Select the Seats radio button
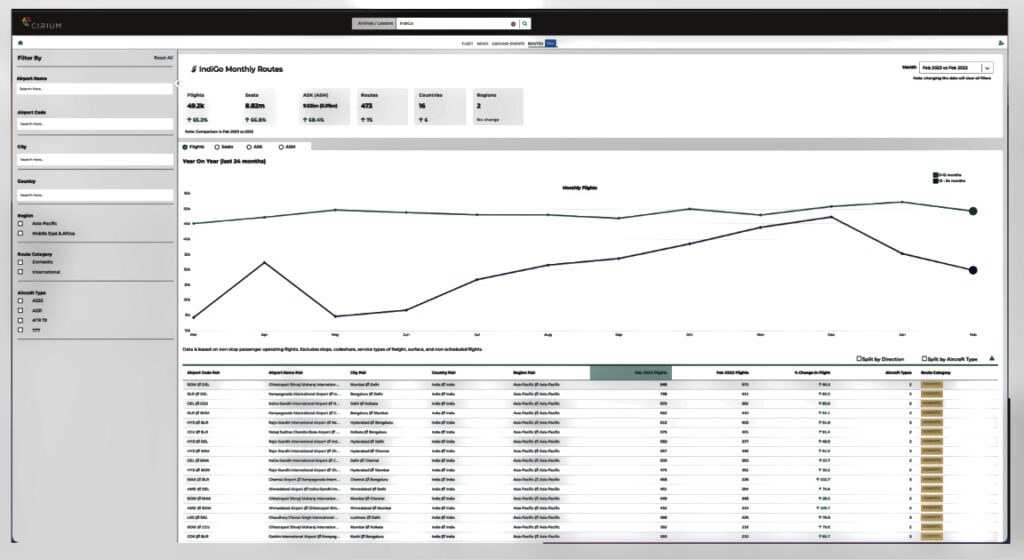This screenshot has height=559, width=1024. coord(216,146)
